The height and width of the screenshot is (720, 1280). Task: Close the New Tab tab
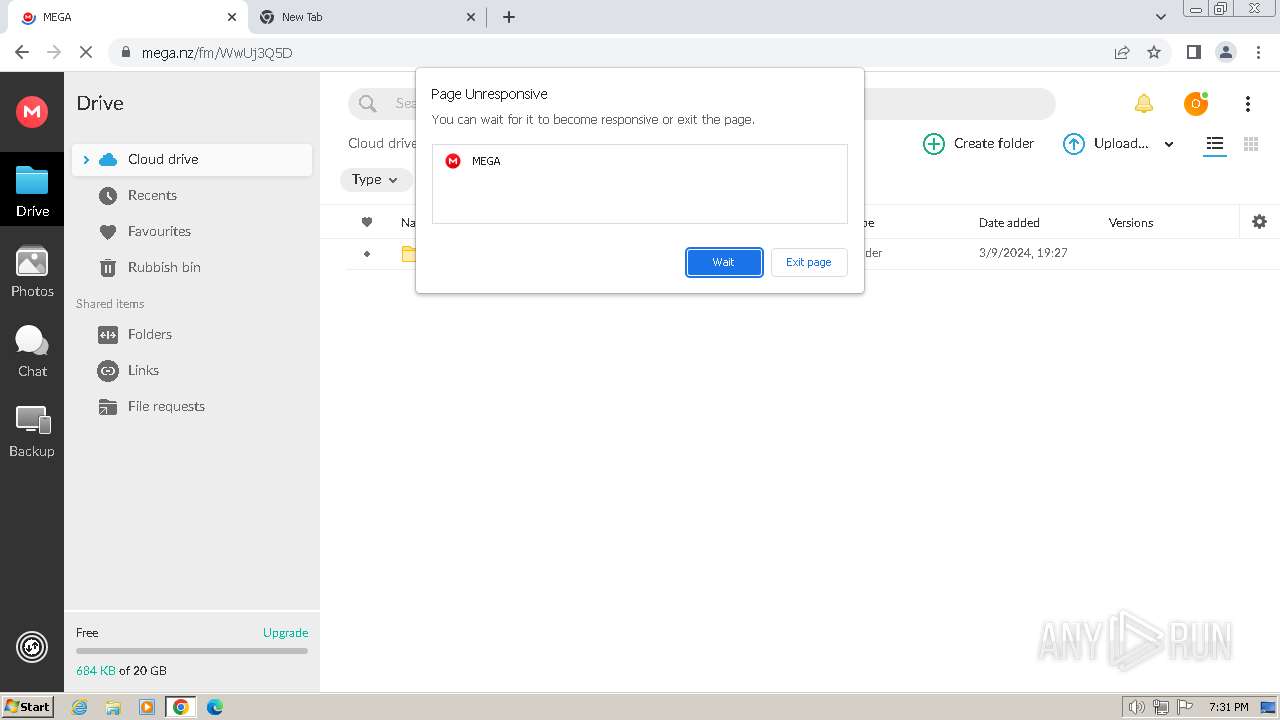[x=472, y=17]
